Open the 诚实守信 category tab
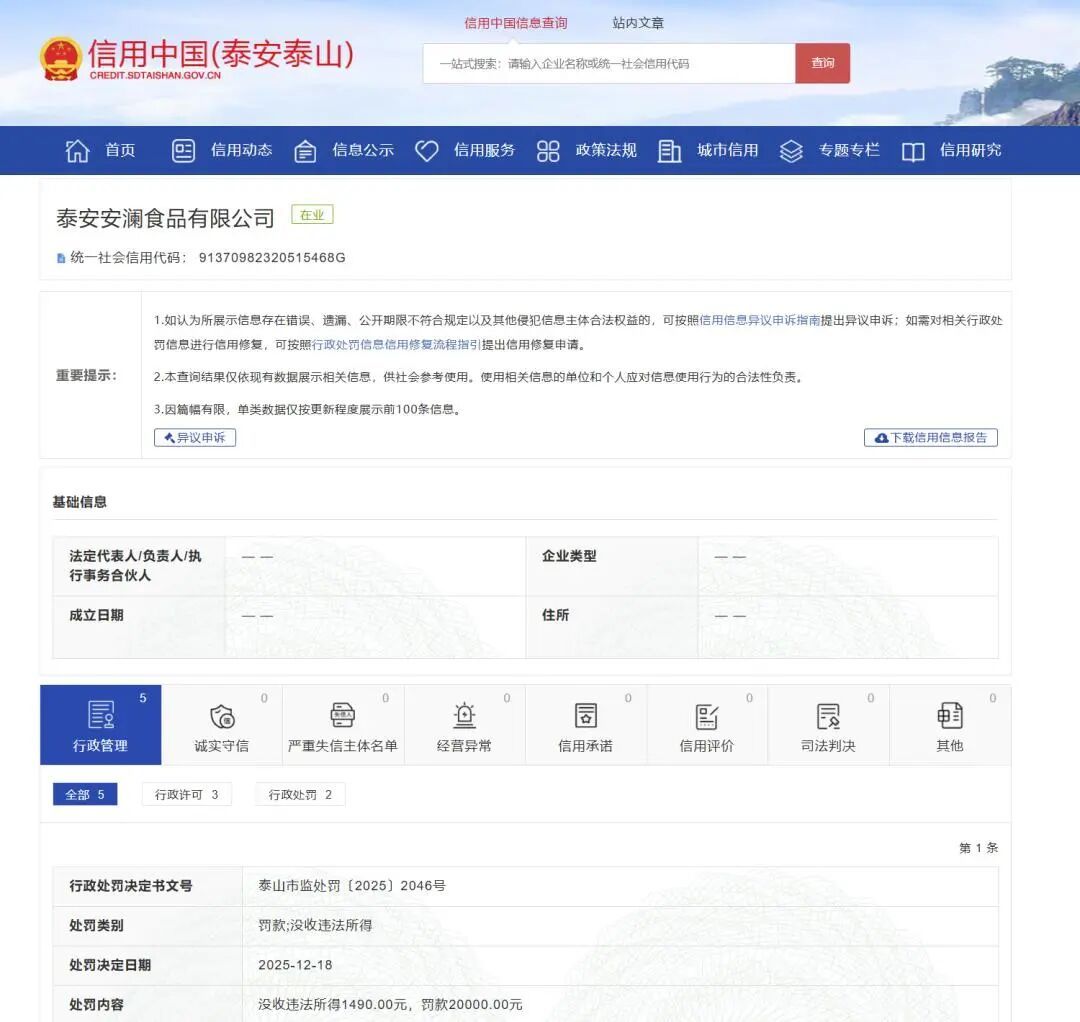Screen dimensions: 1080x1022 click(222, 726)
